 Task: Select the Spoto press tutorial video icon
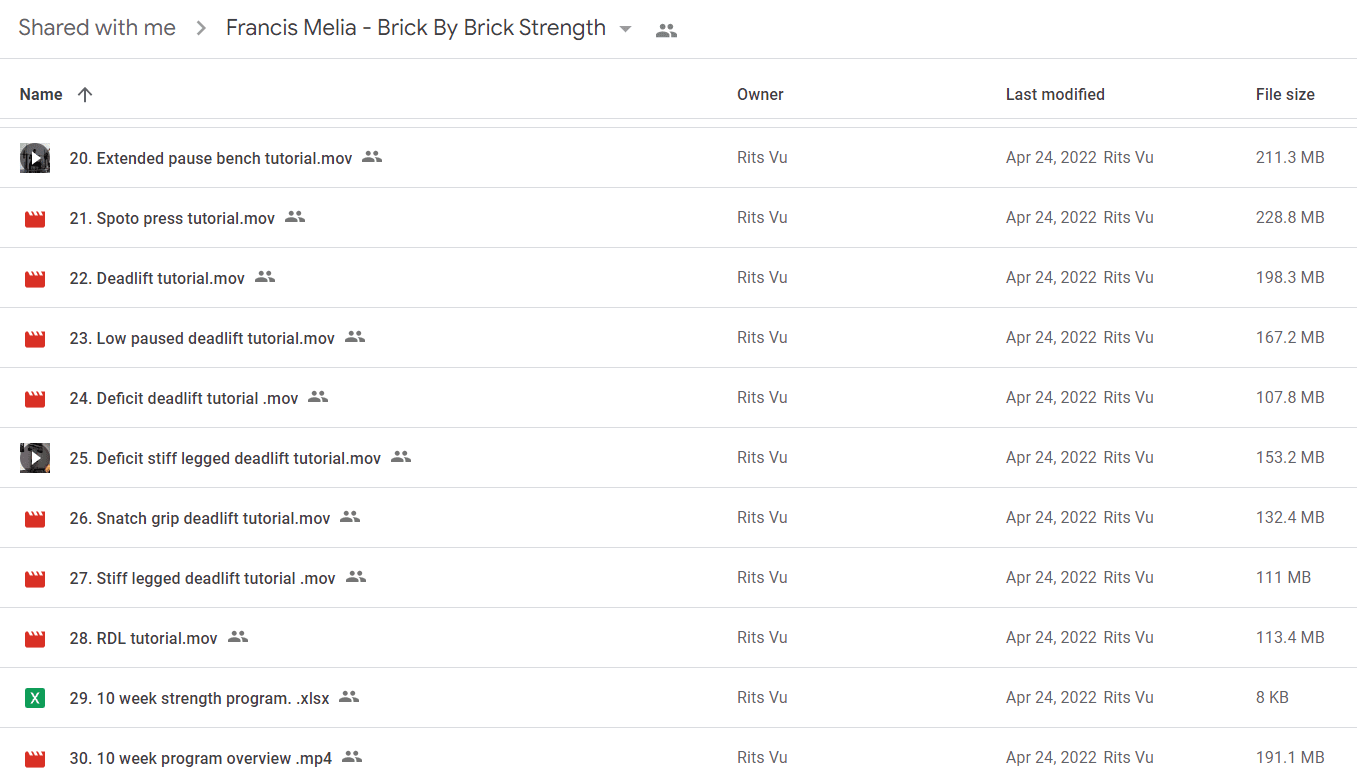(35, 218)
